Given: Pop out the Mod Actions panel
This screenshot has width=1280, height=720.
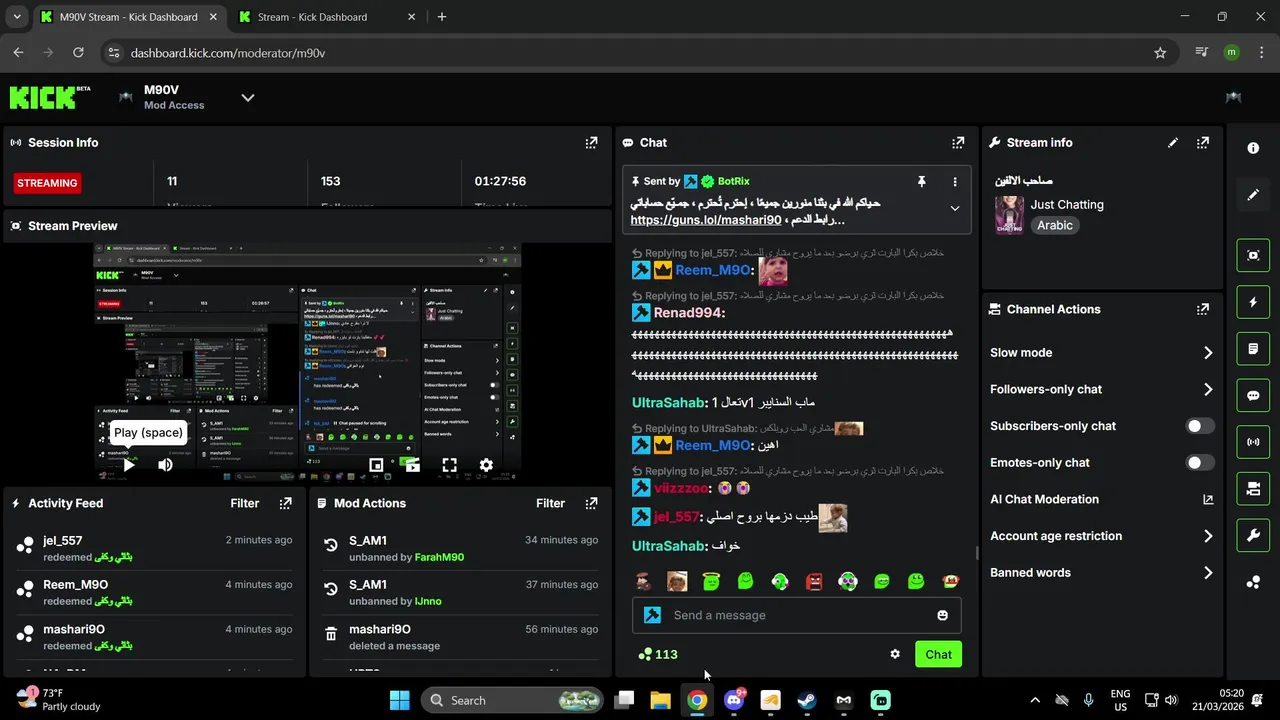Looking at the screenshot, I should [591, 504].
